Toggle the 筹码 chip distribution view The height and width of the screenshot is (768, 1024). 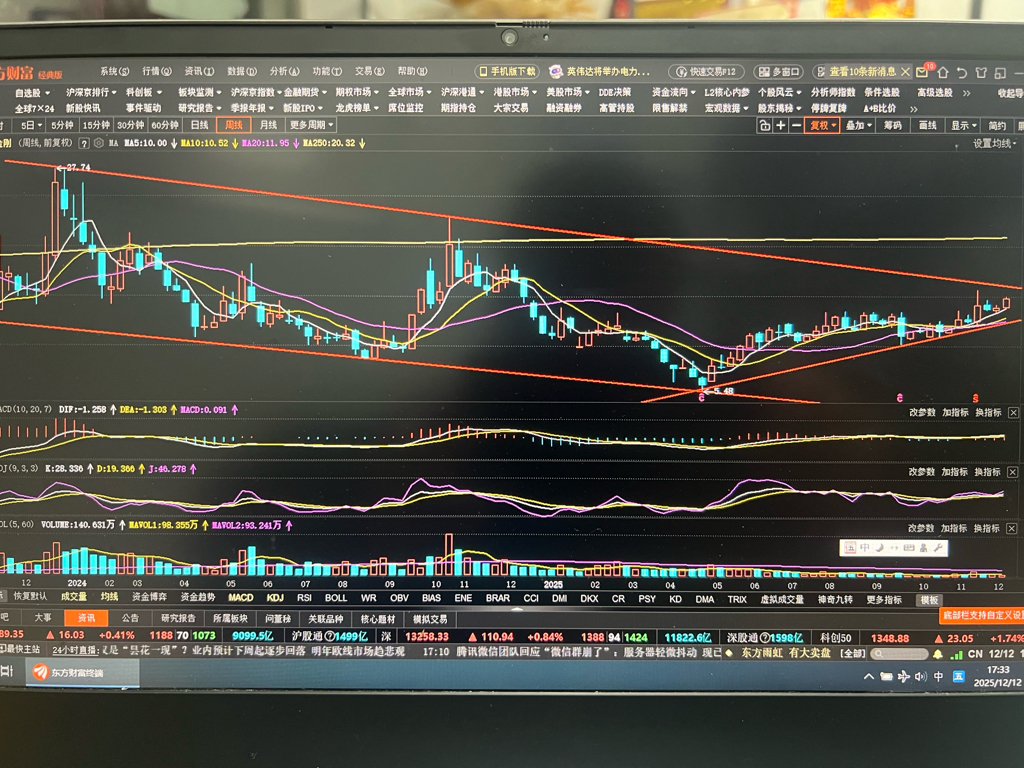(x=893, y=125)
